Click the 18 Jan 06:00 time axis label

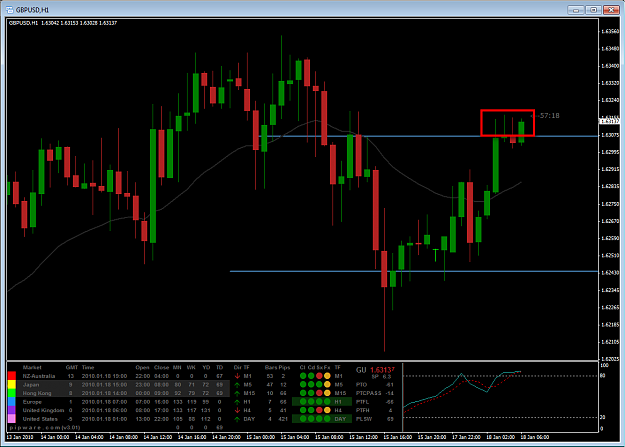535,437
